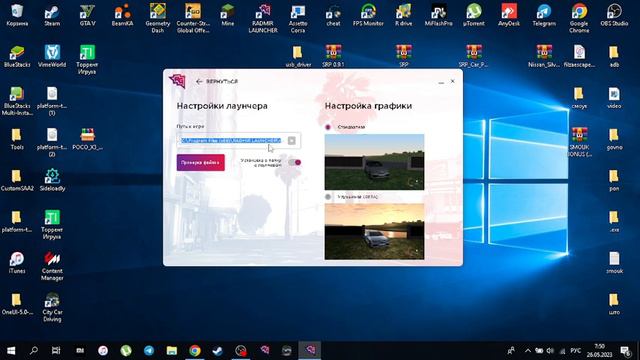Image resolution: width=640 pixels, height=360 pixels.
Task: Select the Counter-Strike Global Offensive shortcut
Action: click(x=193, y=18)
